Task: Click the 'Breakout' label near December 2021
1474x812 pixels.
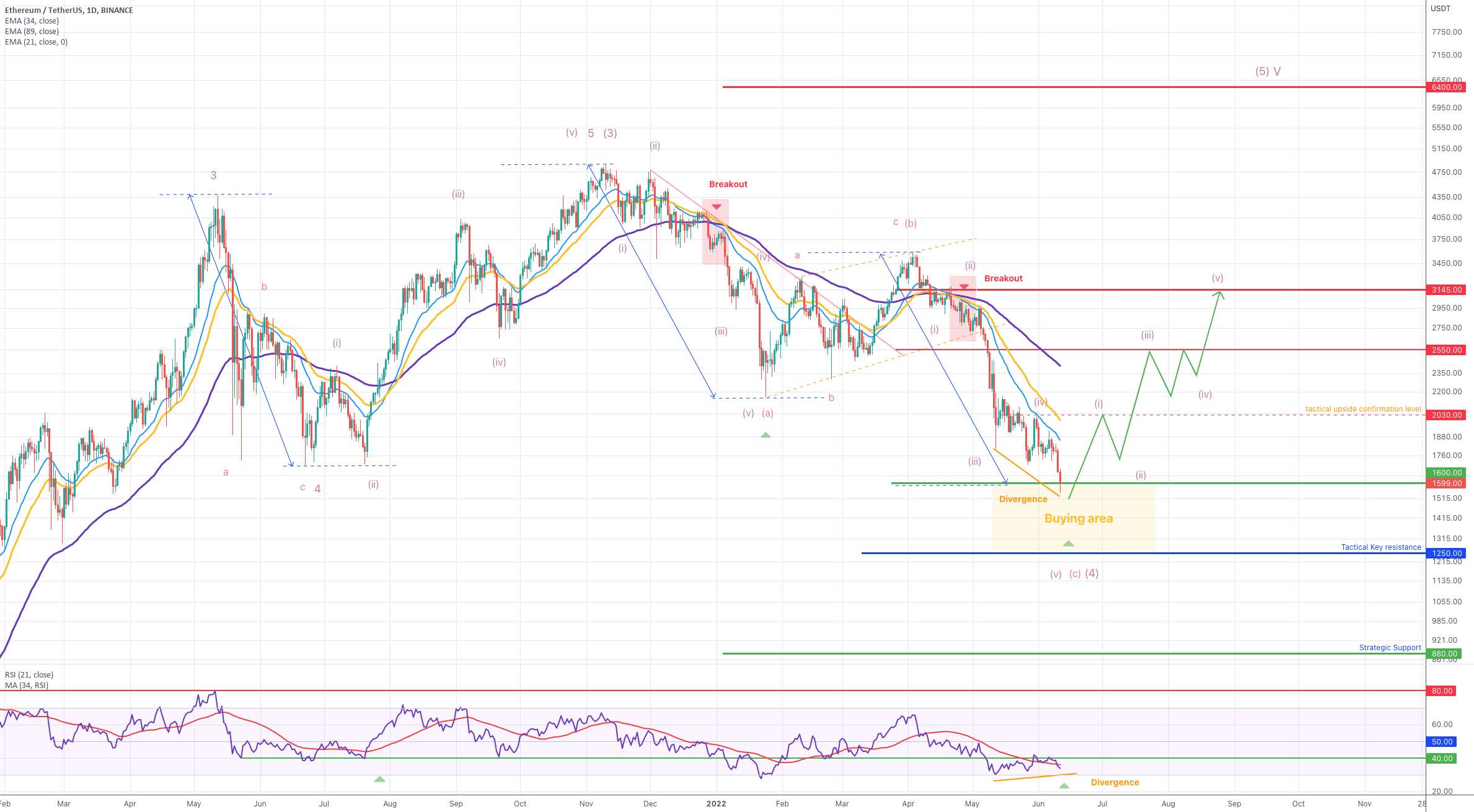Action: (728, 184)
